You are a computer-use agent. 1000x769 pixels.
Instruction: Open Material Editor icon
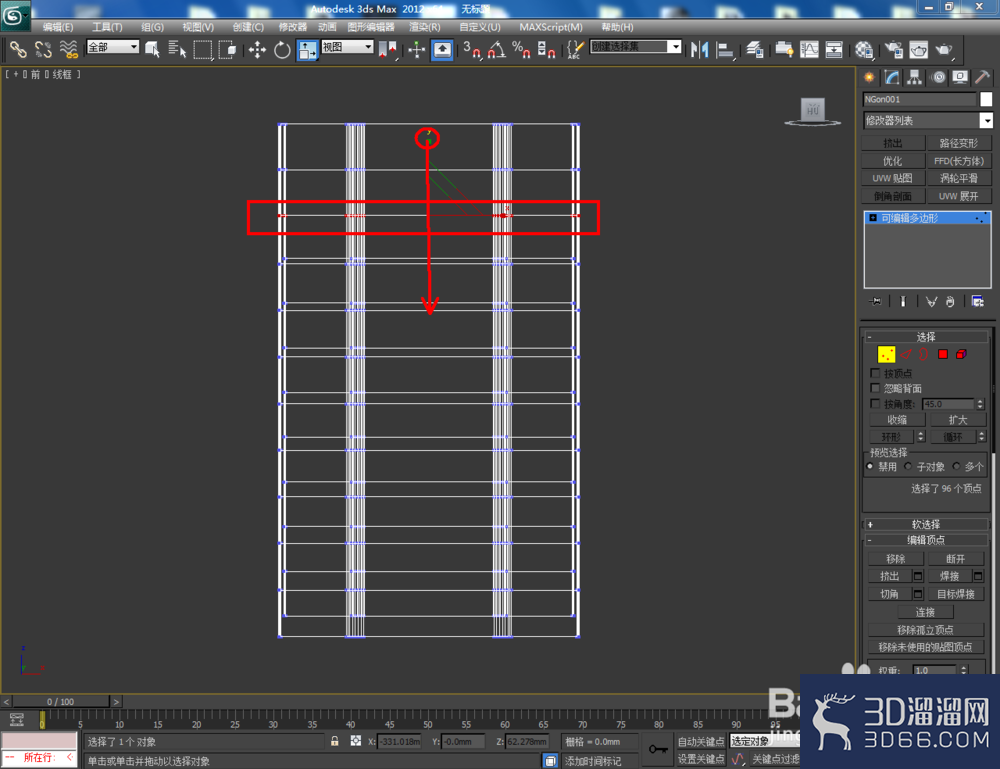[864, 49]
